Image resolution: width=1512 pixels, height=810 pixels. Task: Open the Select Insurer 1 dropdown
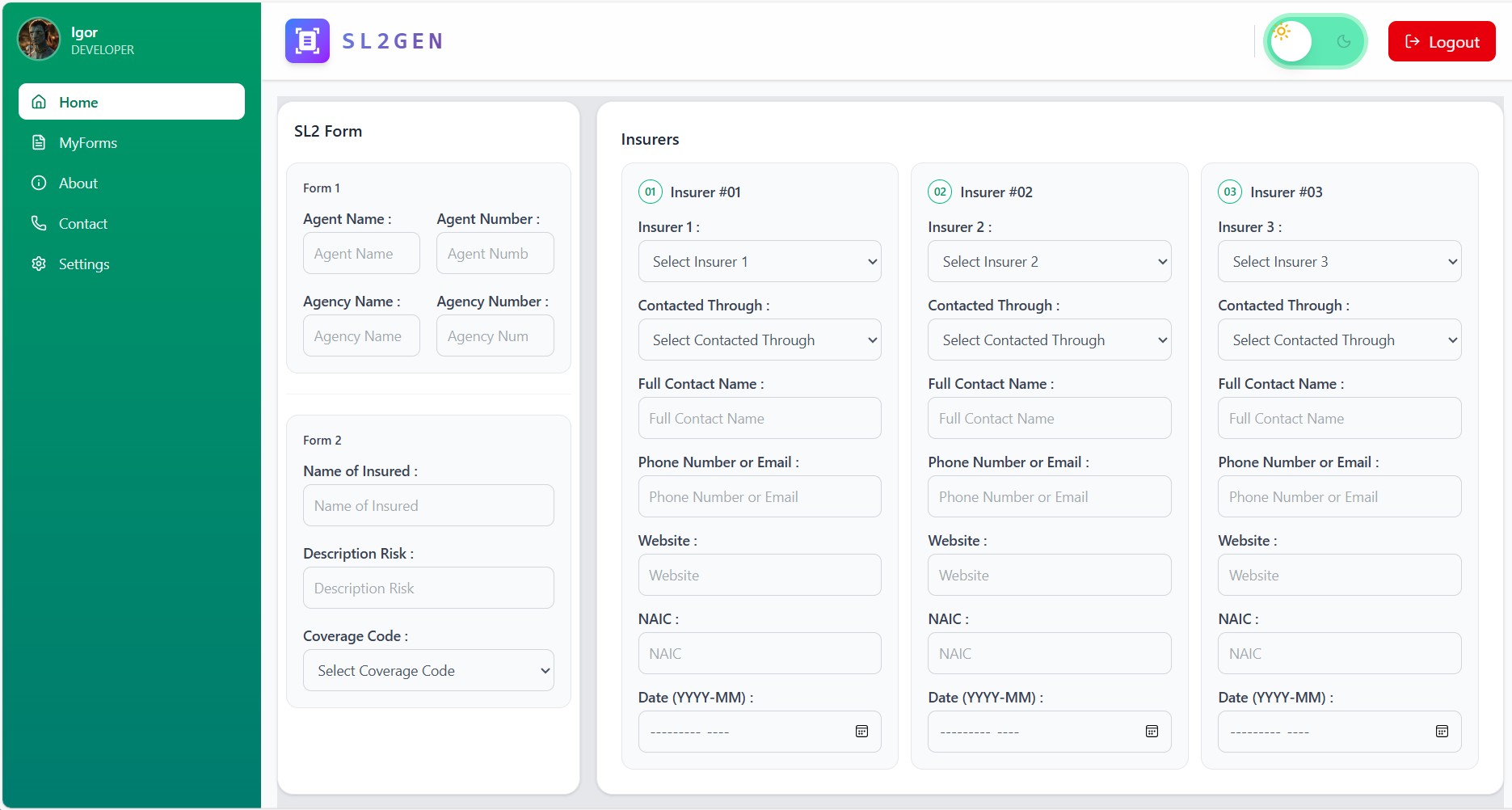(x=759, y=261)
